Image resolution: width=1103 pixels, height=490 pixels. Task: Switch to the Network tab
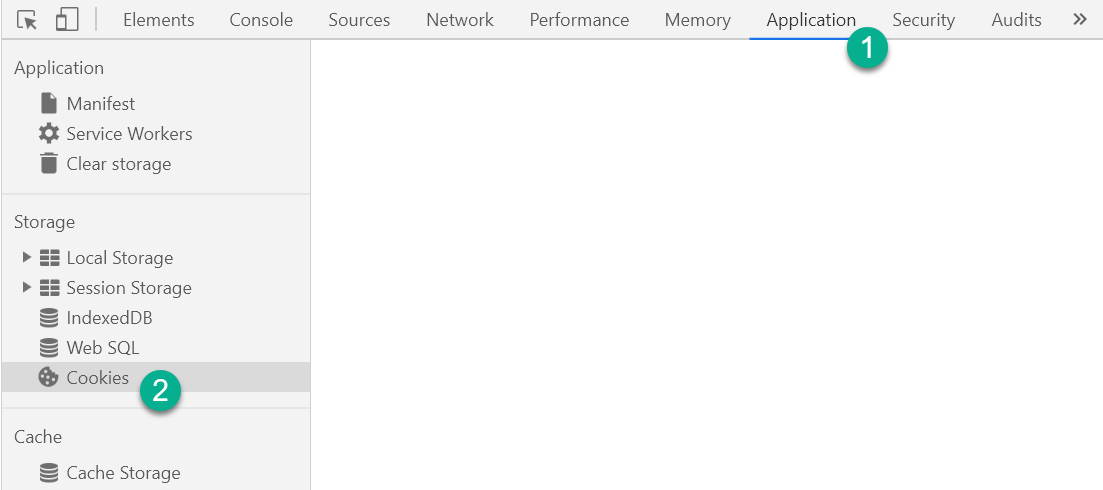(x=460, y=20)
